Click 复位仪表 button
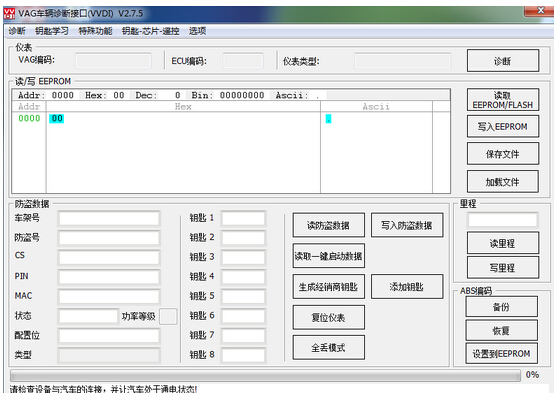The image size is (554, 402). [x=329, y=318]
